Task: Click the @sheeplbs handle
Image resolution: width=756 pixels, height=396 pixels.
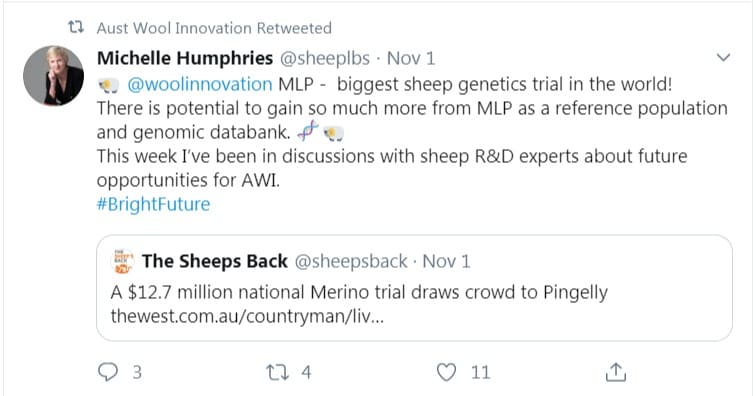Action: pos(325,58)
